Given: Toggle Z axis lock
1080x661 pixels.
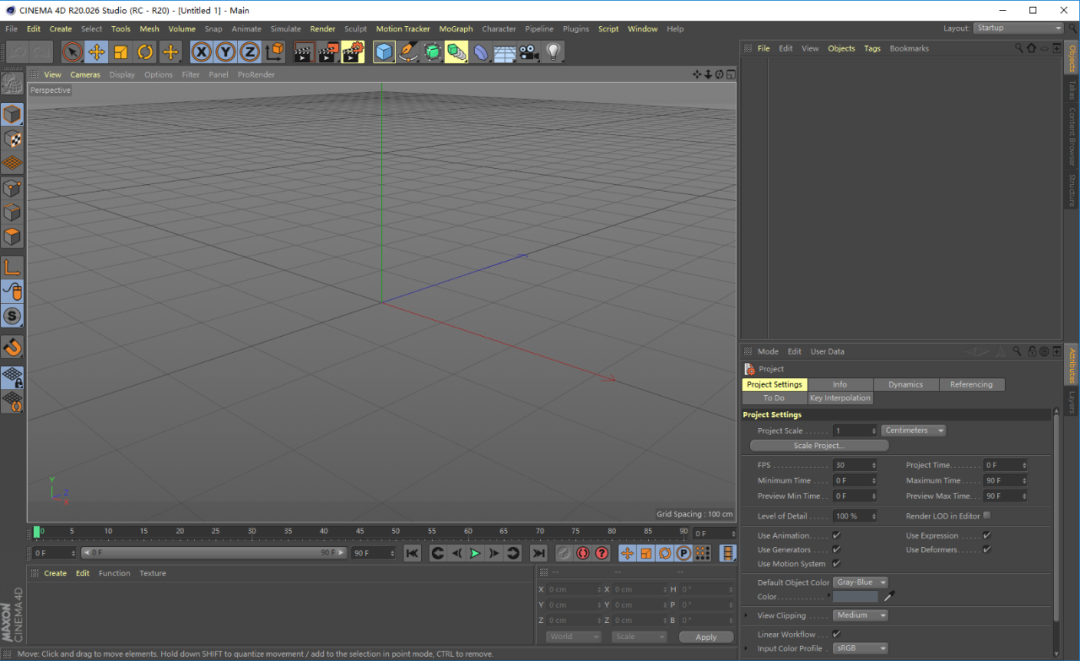Looking at the screenshot, I should pos(249,52).
